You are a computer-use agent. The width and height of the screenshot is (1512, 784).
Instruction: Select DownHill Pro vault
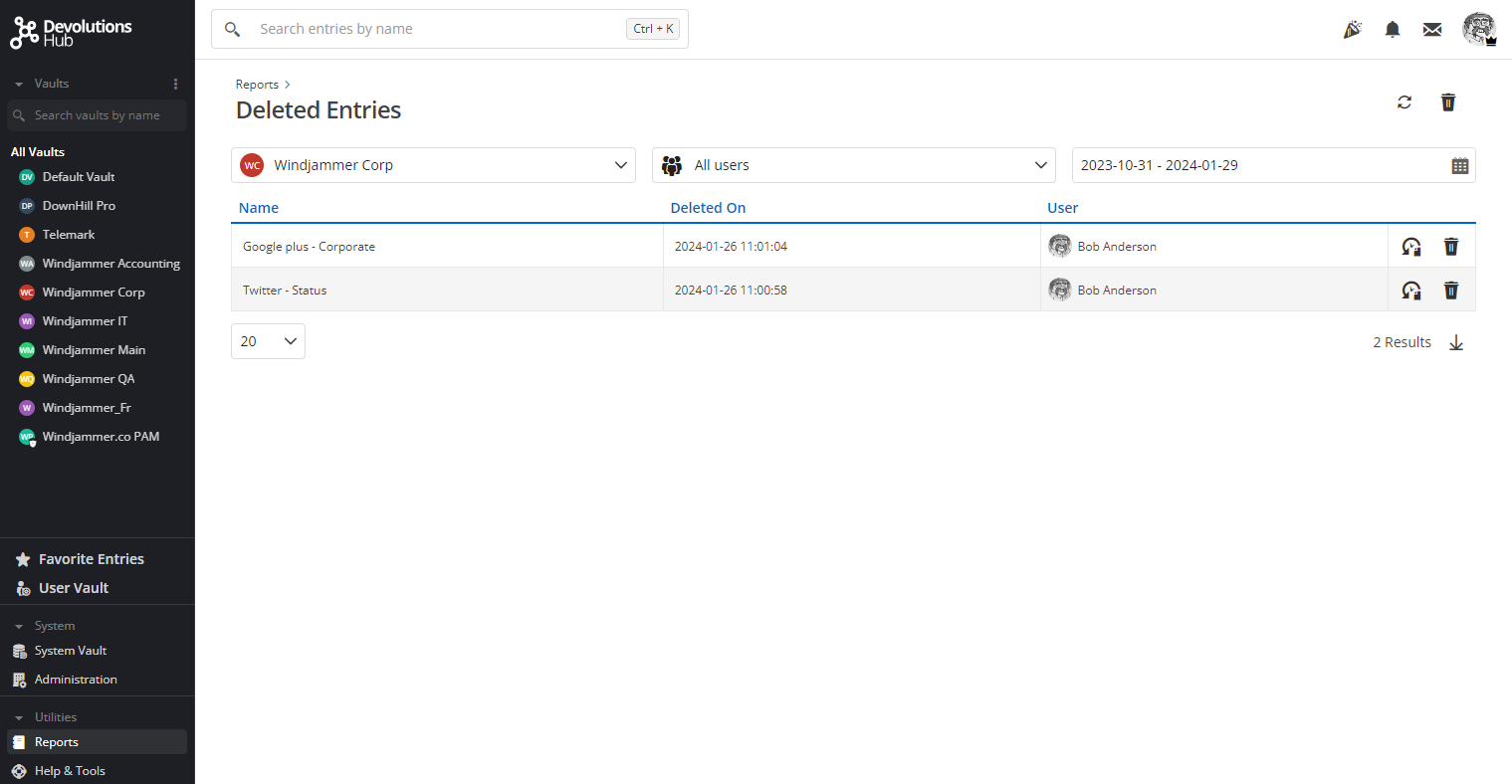click(x=79, y=206)
